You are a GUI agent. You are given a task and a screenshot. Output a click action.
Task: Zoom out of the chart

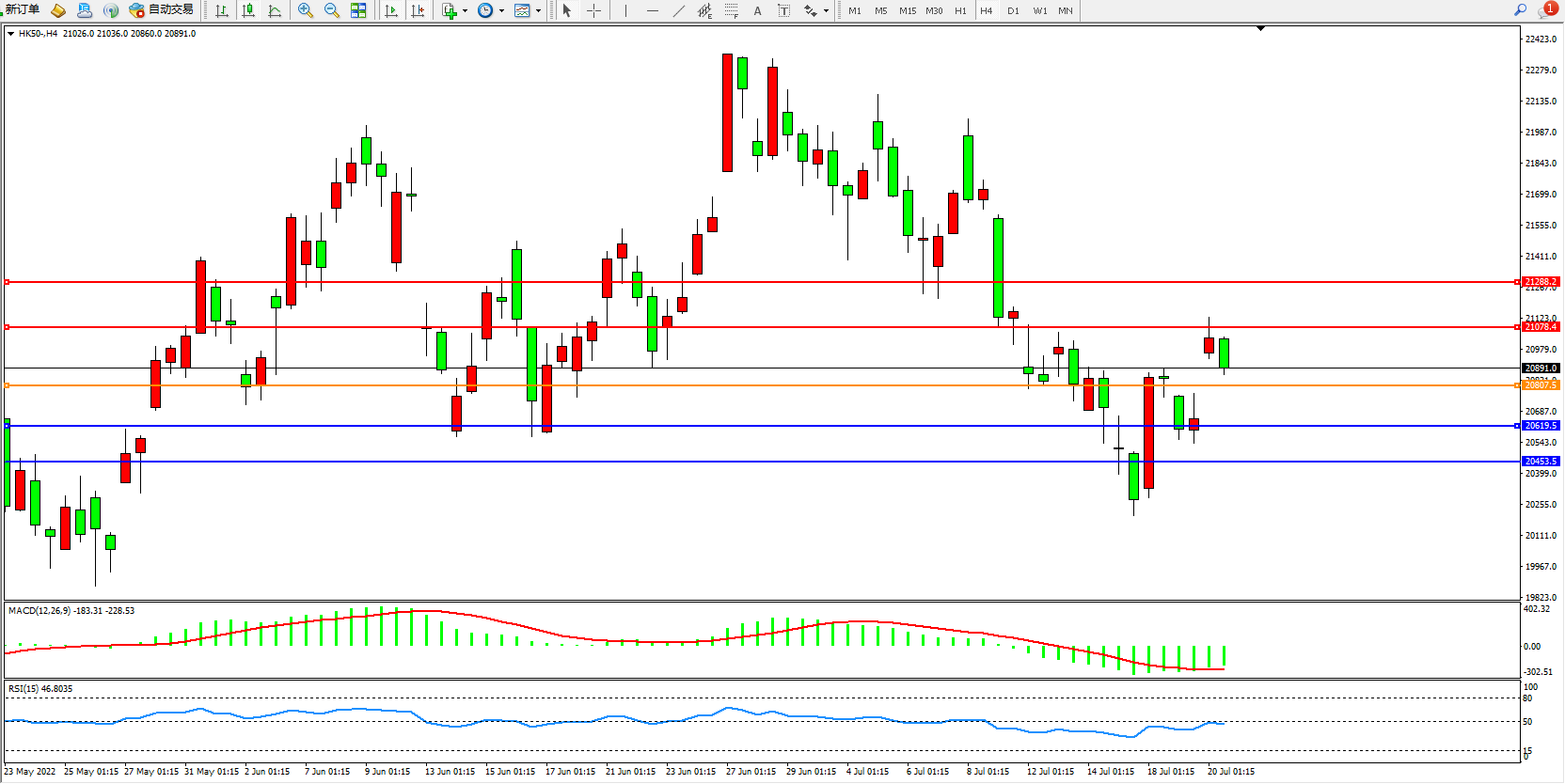(332, 11)
